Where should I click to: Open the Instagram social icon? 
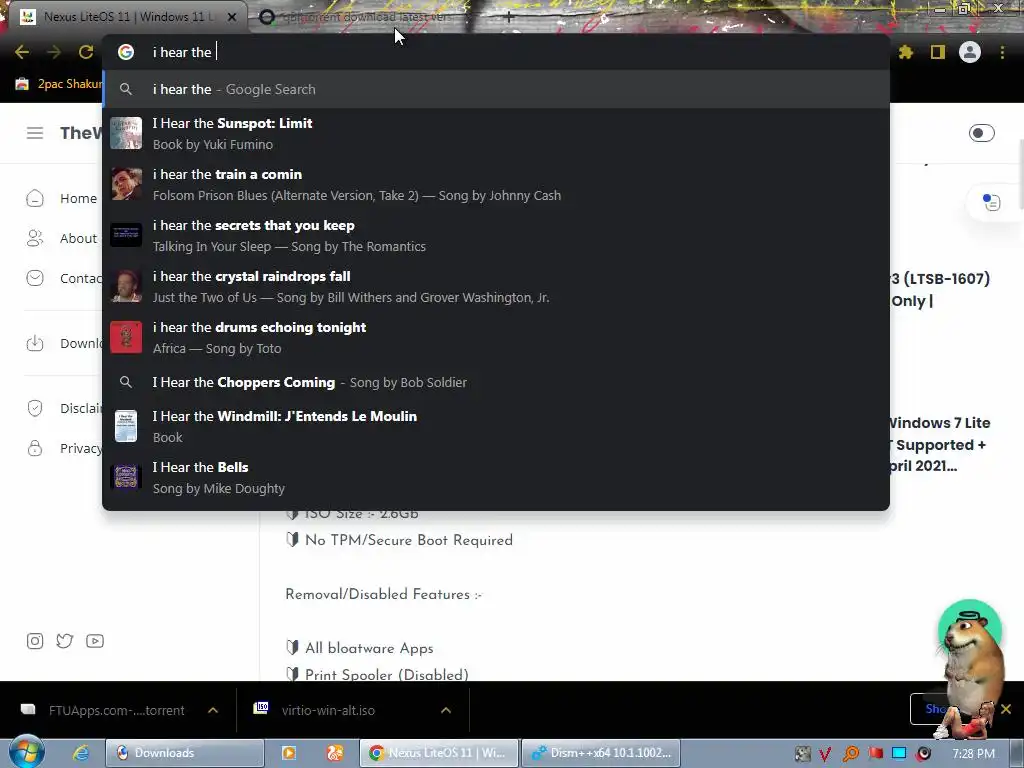pyautogui.click(x=35, y=641)
